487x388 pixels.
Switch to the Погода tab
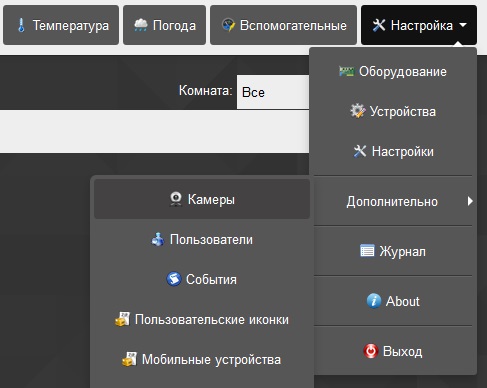point(164,25)
